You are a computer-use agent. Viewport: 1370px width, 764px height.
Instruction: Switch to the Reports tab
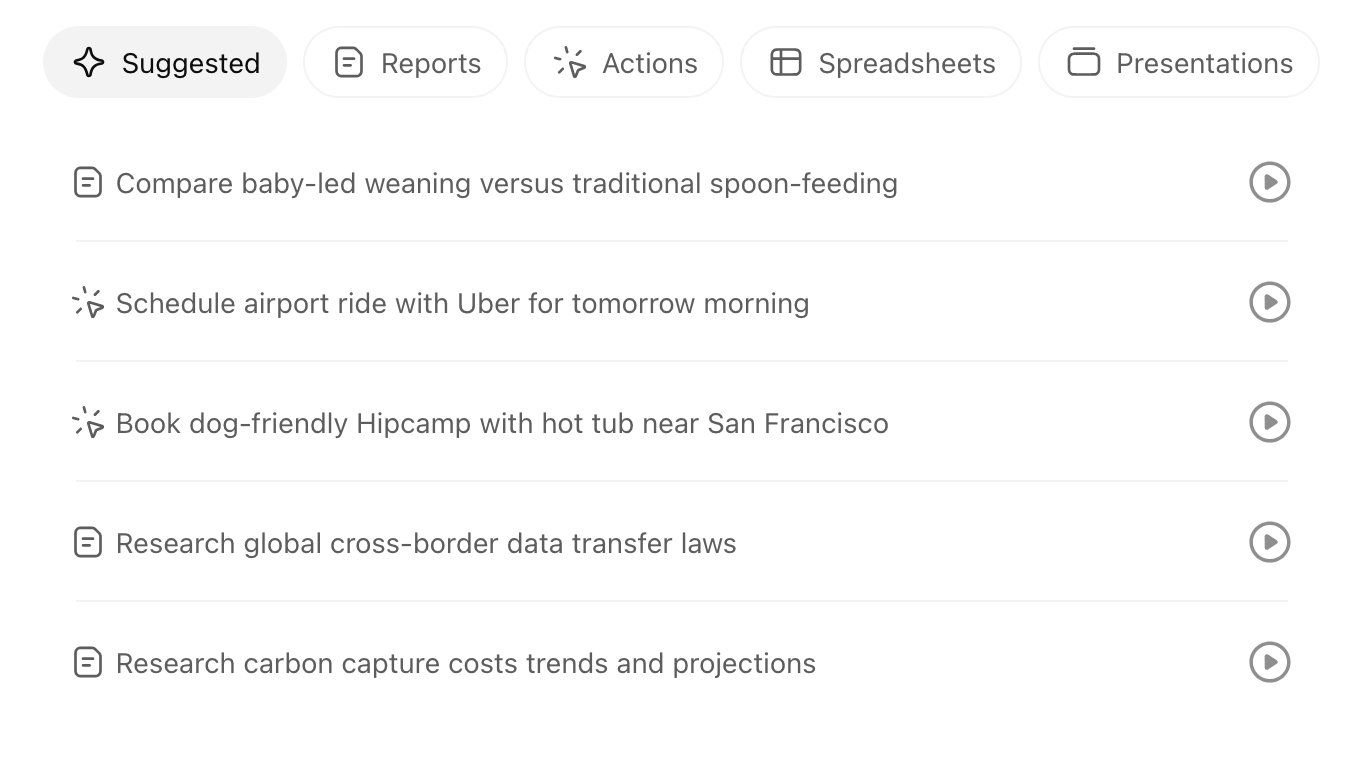[406, 62]
